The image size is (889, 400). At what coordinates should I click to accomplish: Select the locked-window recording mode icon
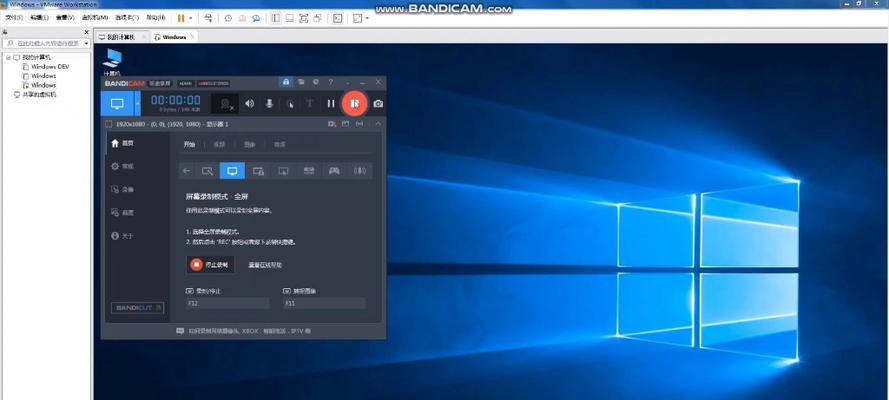[259, 171]
